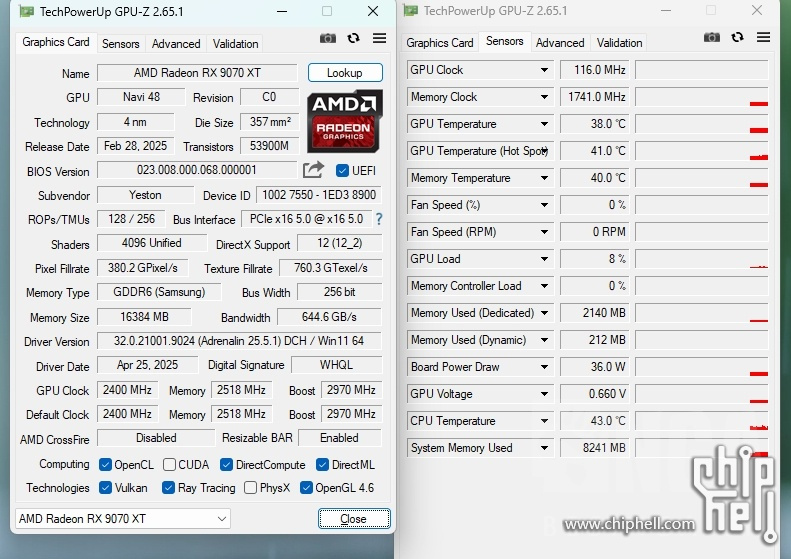Expand the Memory Used (Dynamic) dropdown
The width and height of the screenshot is (791, 559).
[x=544, y=340]
